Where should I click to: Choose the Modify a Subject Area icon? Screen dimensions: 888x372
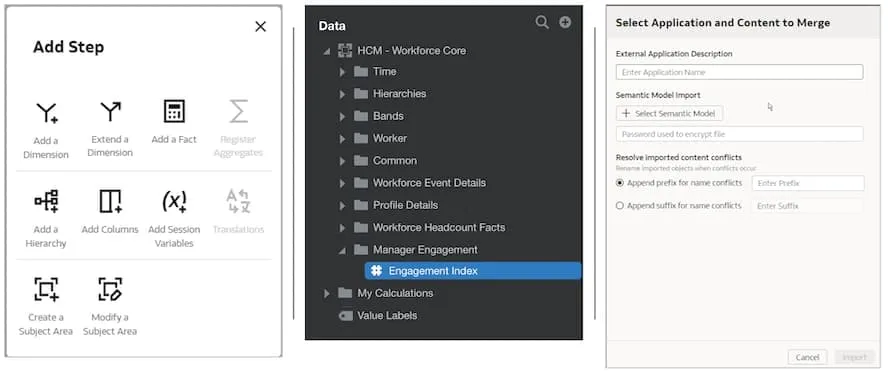(110, 289)
